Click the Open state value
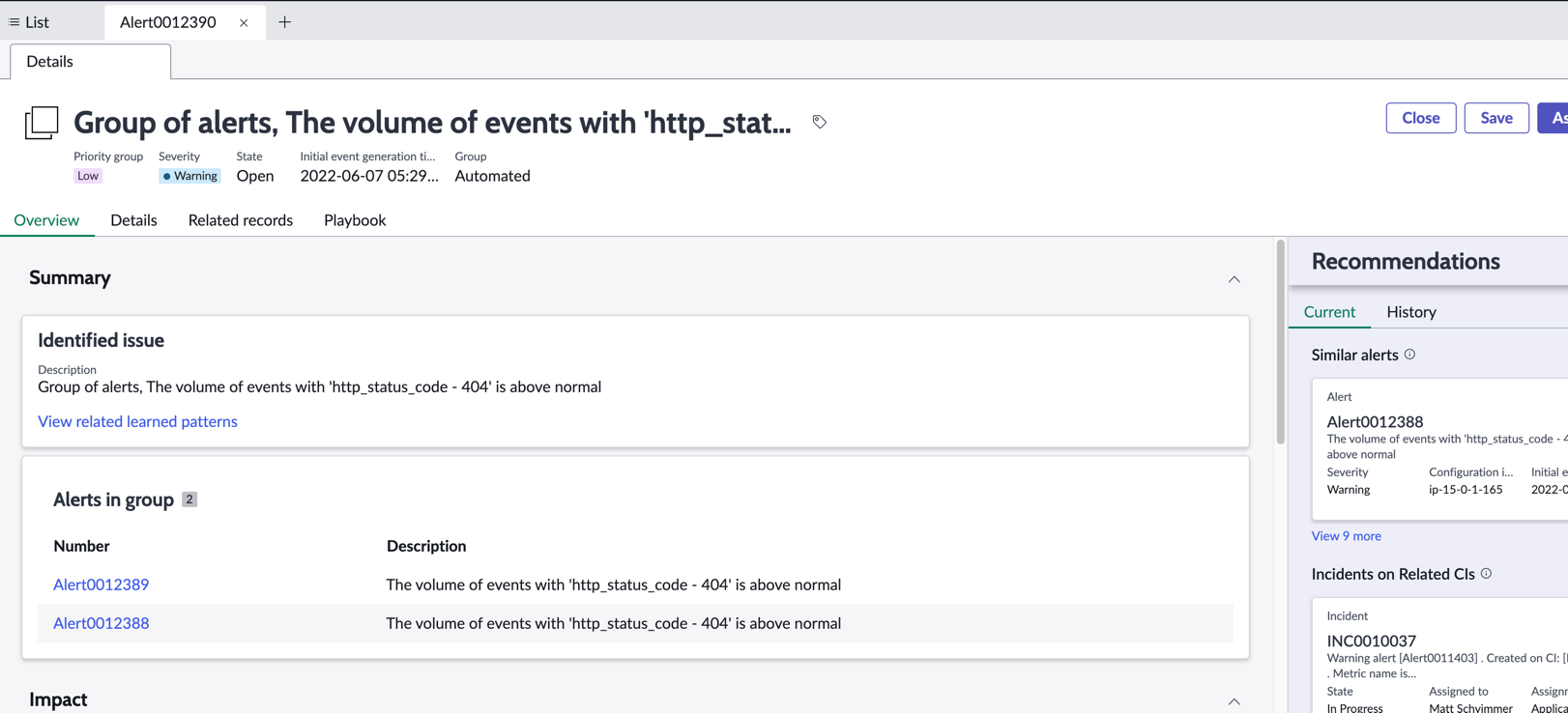1568x713 pixels. [255, 176]
